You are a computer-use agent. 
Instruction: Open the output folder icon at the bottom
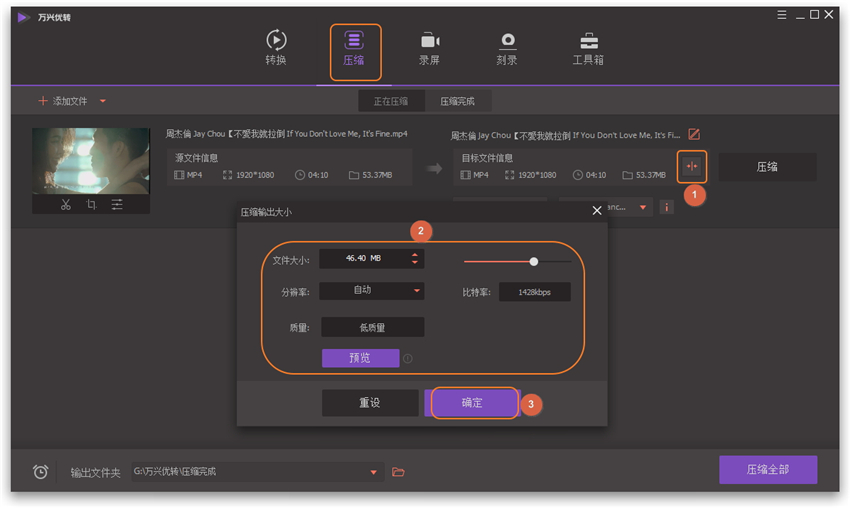(398, 472)
